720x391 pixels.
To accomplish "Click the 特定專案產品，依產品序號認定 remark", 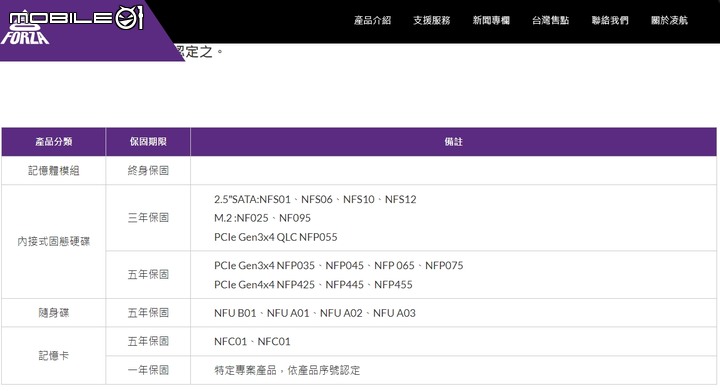I will 287,370.
